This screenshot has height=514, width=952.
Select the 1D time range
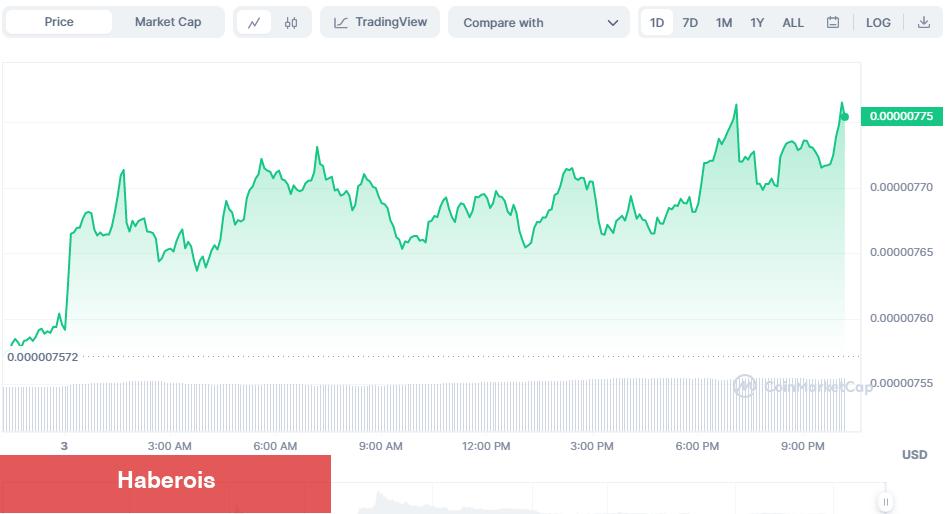click(x=657, y=22)
